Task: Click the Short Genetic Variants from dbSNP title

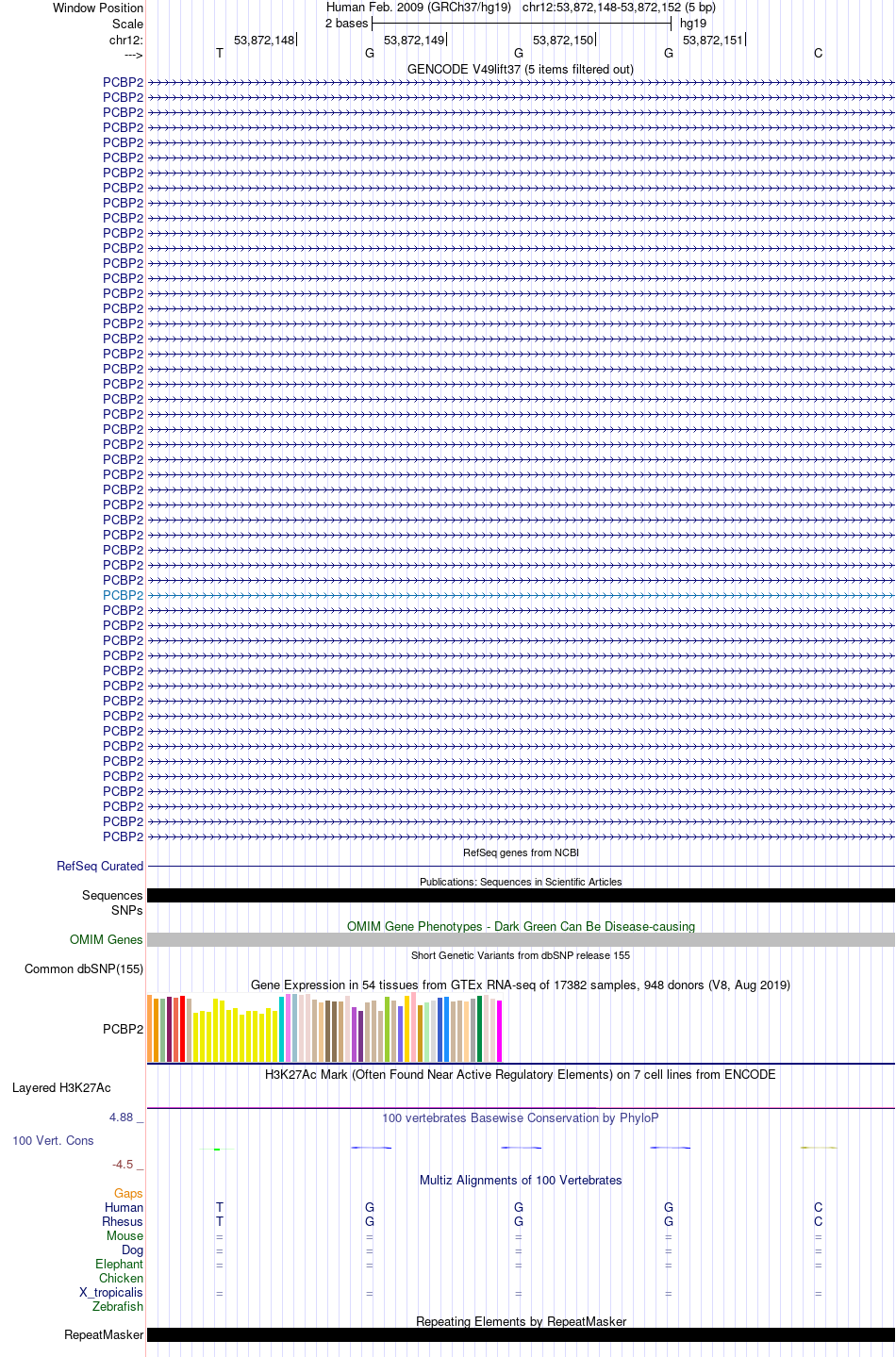Action: pos(521,955)
